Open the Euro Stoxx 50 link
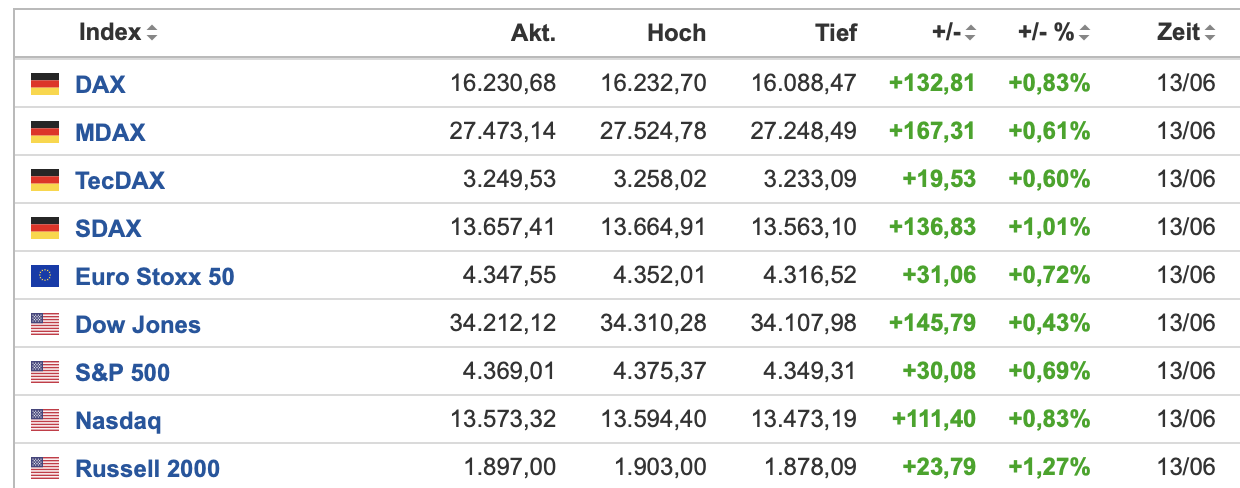 [x=155, y=276]
